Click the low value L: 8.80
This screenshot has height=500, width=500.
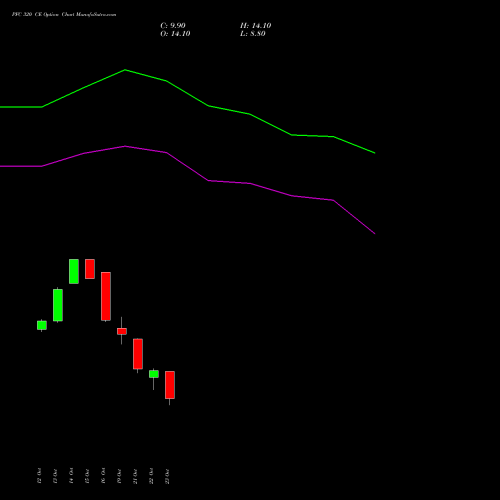[x=253, y=34]
